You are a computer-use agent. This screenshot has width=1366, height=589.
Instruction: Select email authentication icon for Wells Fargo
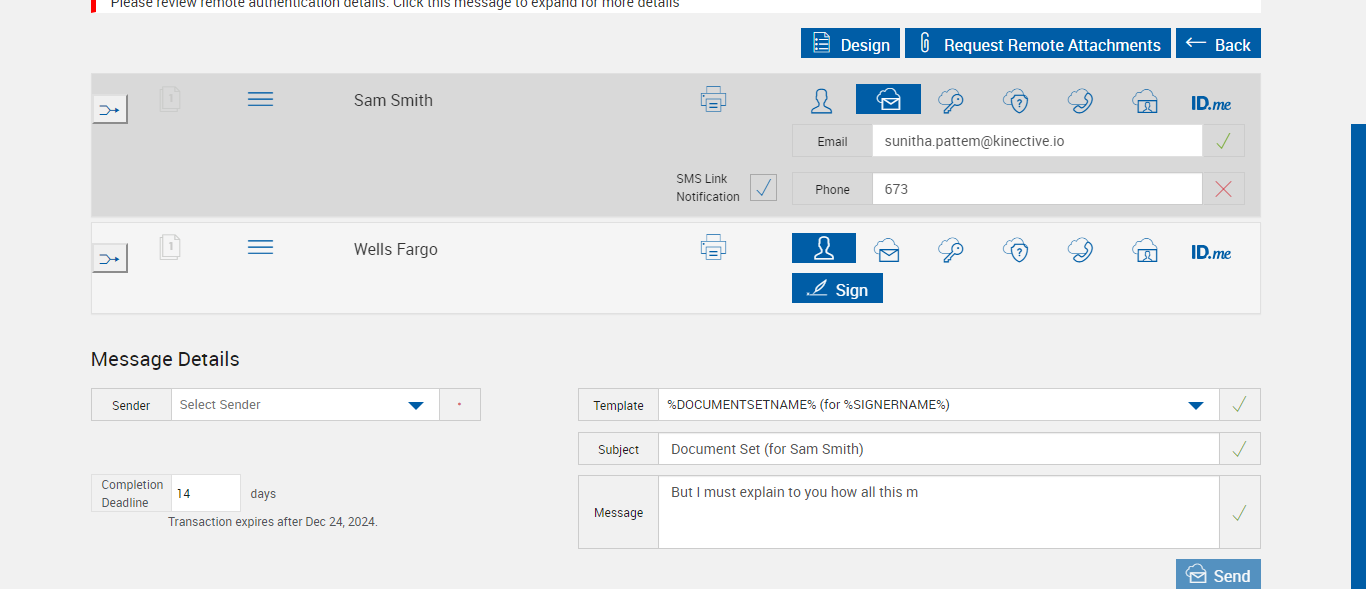tap(887, 249)
